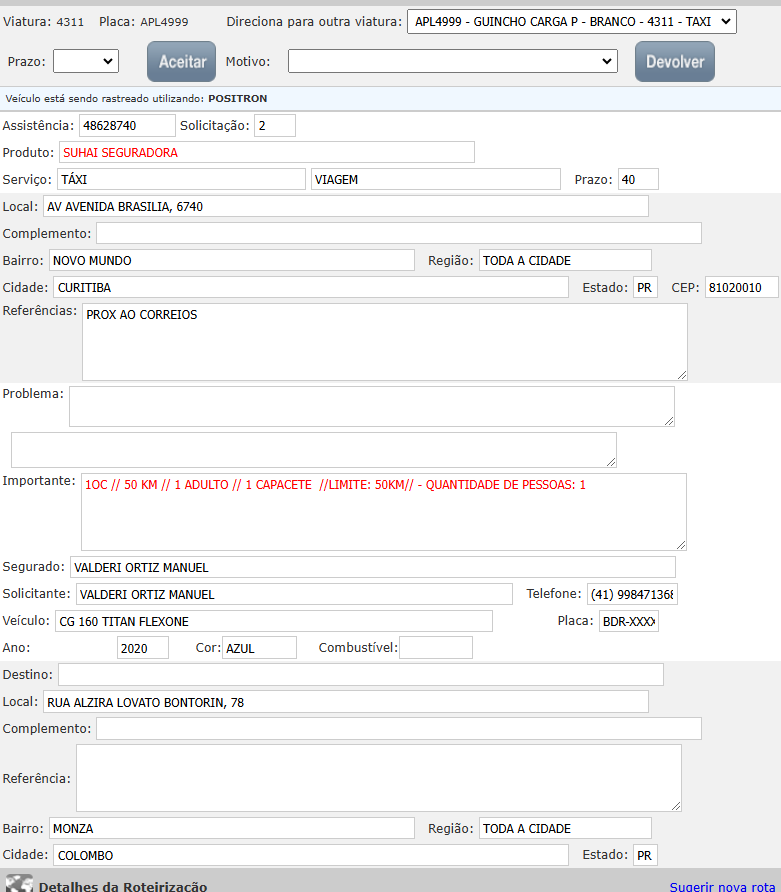
Task: Click the Telefone input field
Action: [x=631, y=594]
